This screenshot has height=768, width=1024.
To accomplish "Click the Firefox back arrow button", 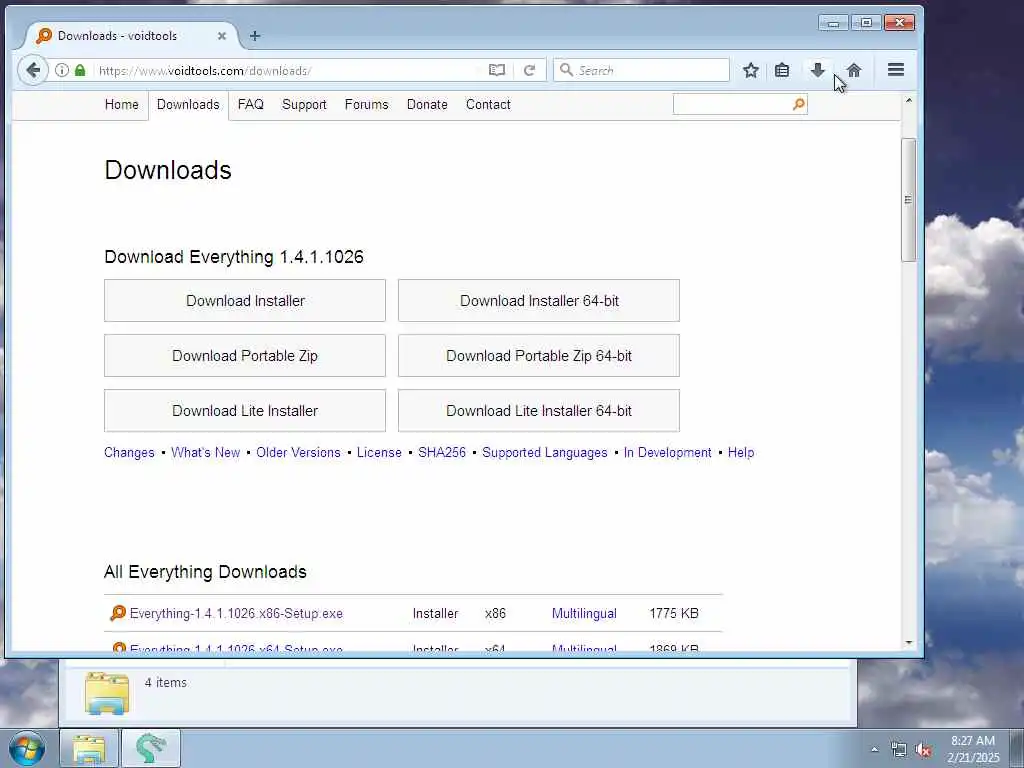I will (x=33, y=70).
